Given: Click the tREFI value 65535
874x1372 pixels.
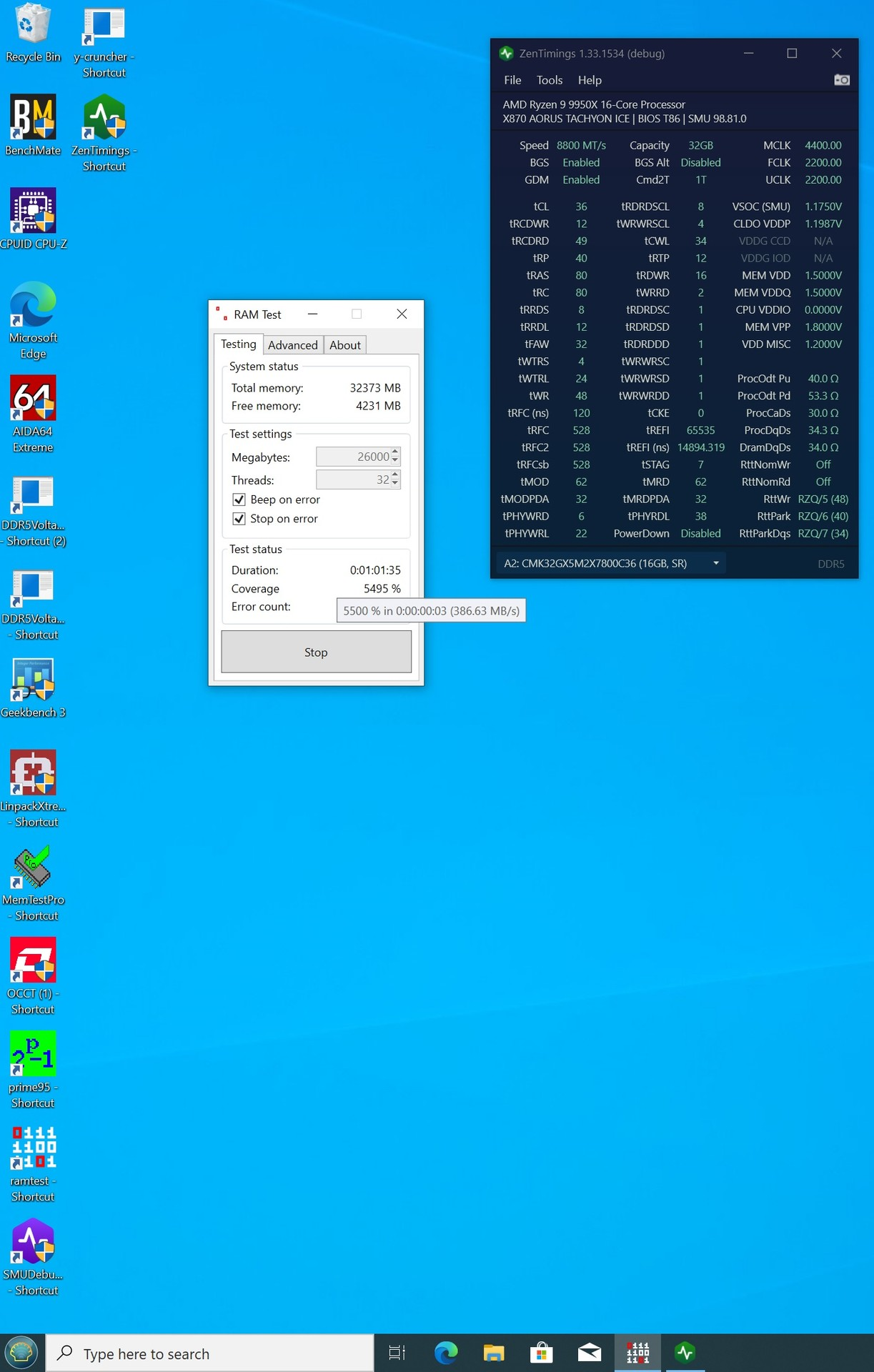Looking at the screenshot, I should tap(701, 430).
